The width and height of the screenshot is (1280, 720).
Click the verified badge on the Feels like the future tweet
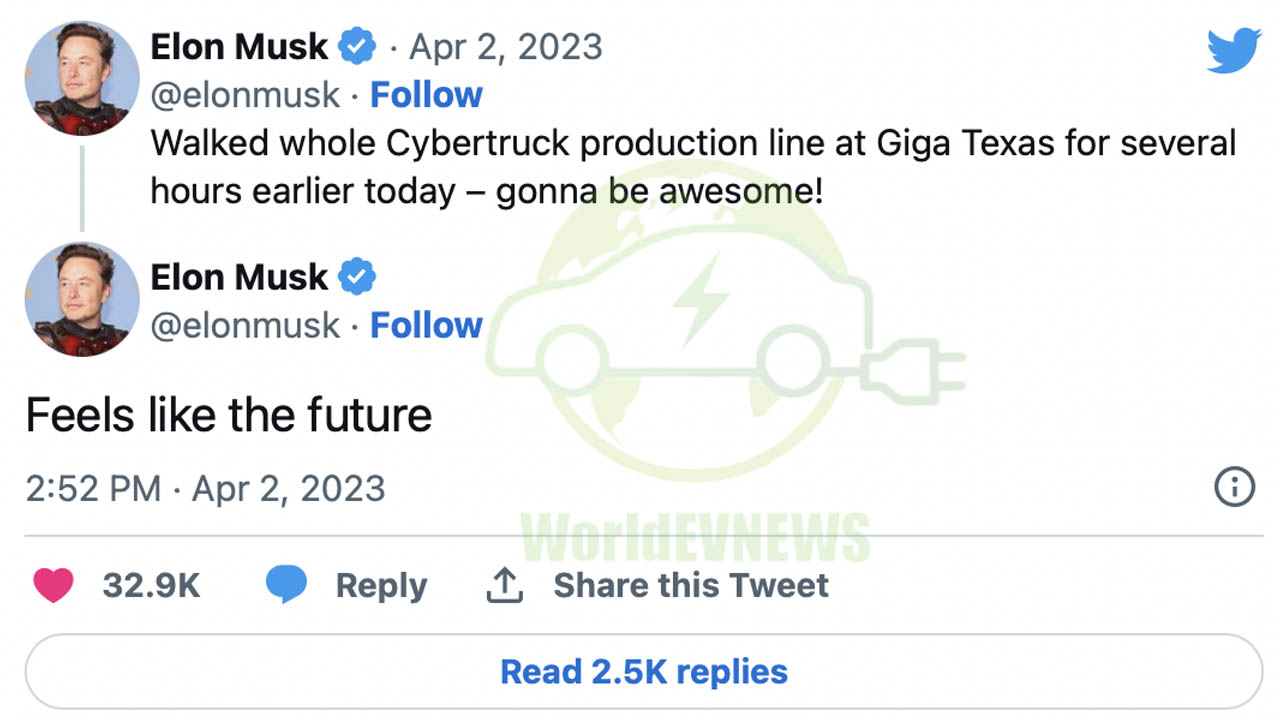point(357,277)
